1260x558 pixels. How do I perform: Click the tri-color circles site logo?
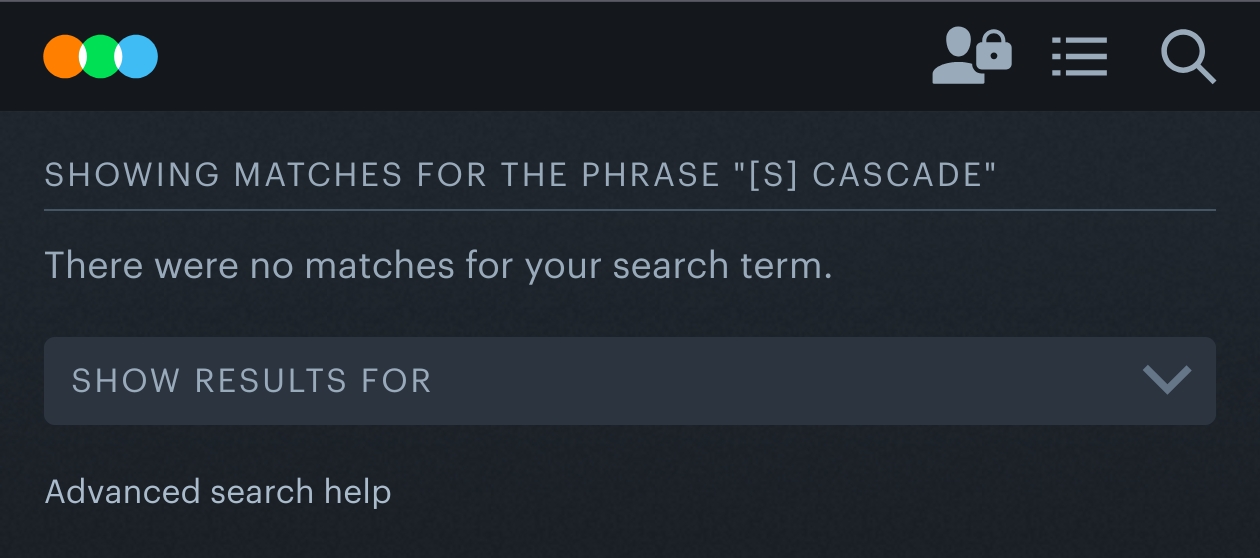100,57
